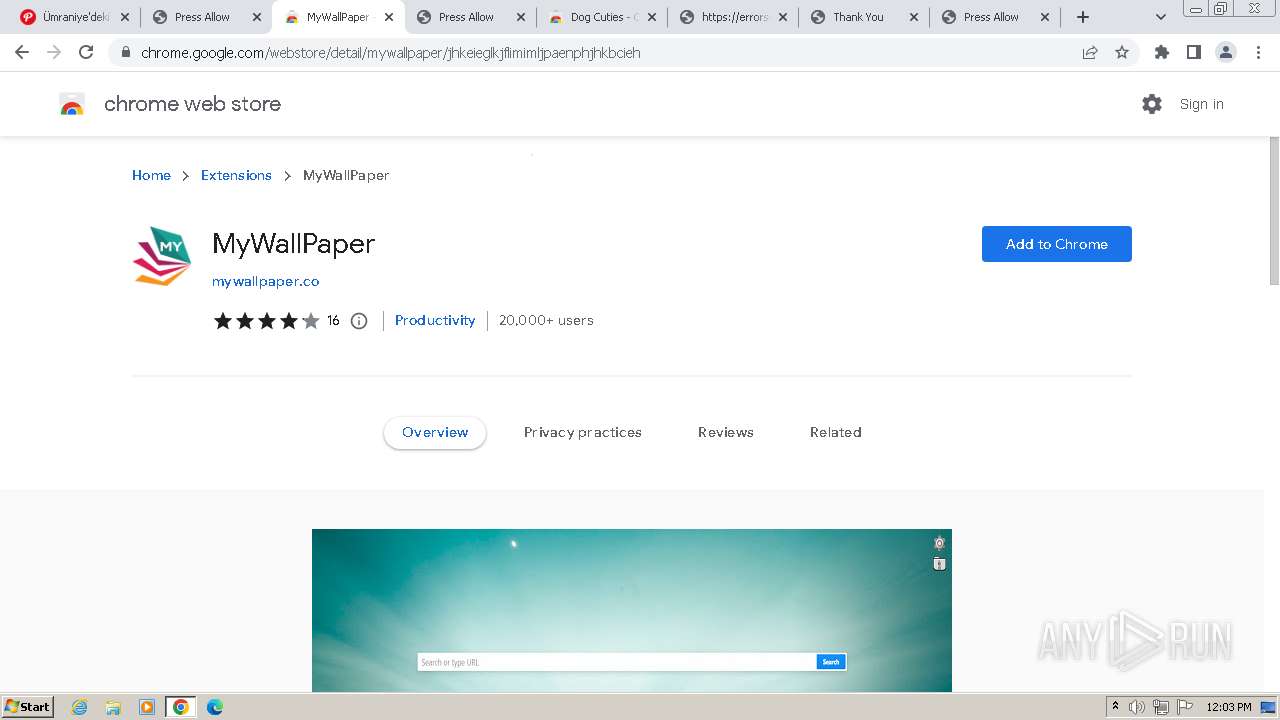Open the Chrome profile avatar
Screen dimensions: 1280x720
coord(1226,52)
